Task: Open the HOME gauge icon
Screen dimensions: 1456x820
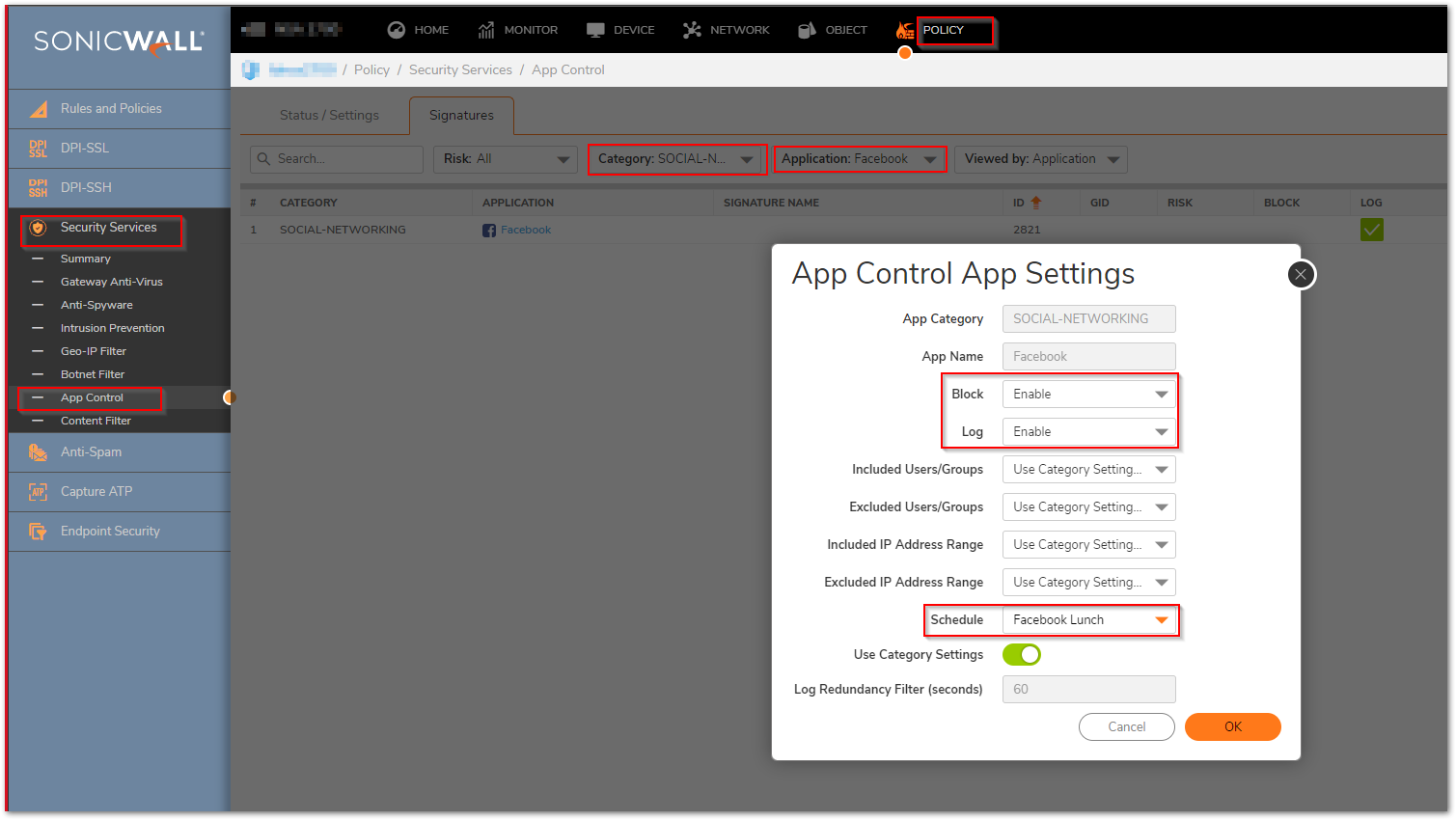Action: pyautogui.click(x=396, y=30)
